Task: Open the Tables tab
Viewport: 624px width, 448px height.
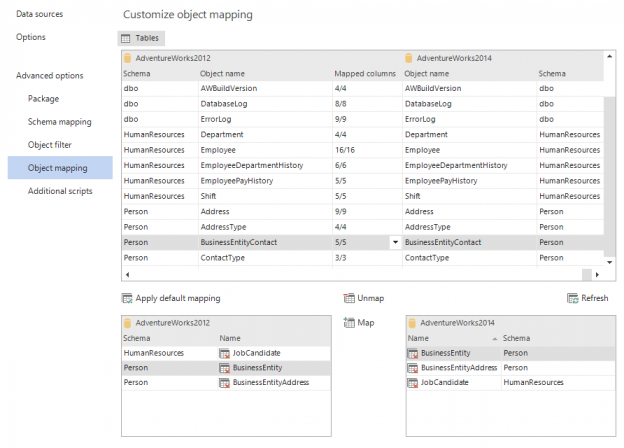Action: [x=141, y=38]
